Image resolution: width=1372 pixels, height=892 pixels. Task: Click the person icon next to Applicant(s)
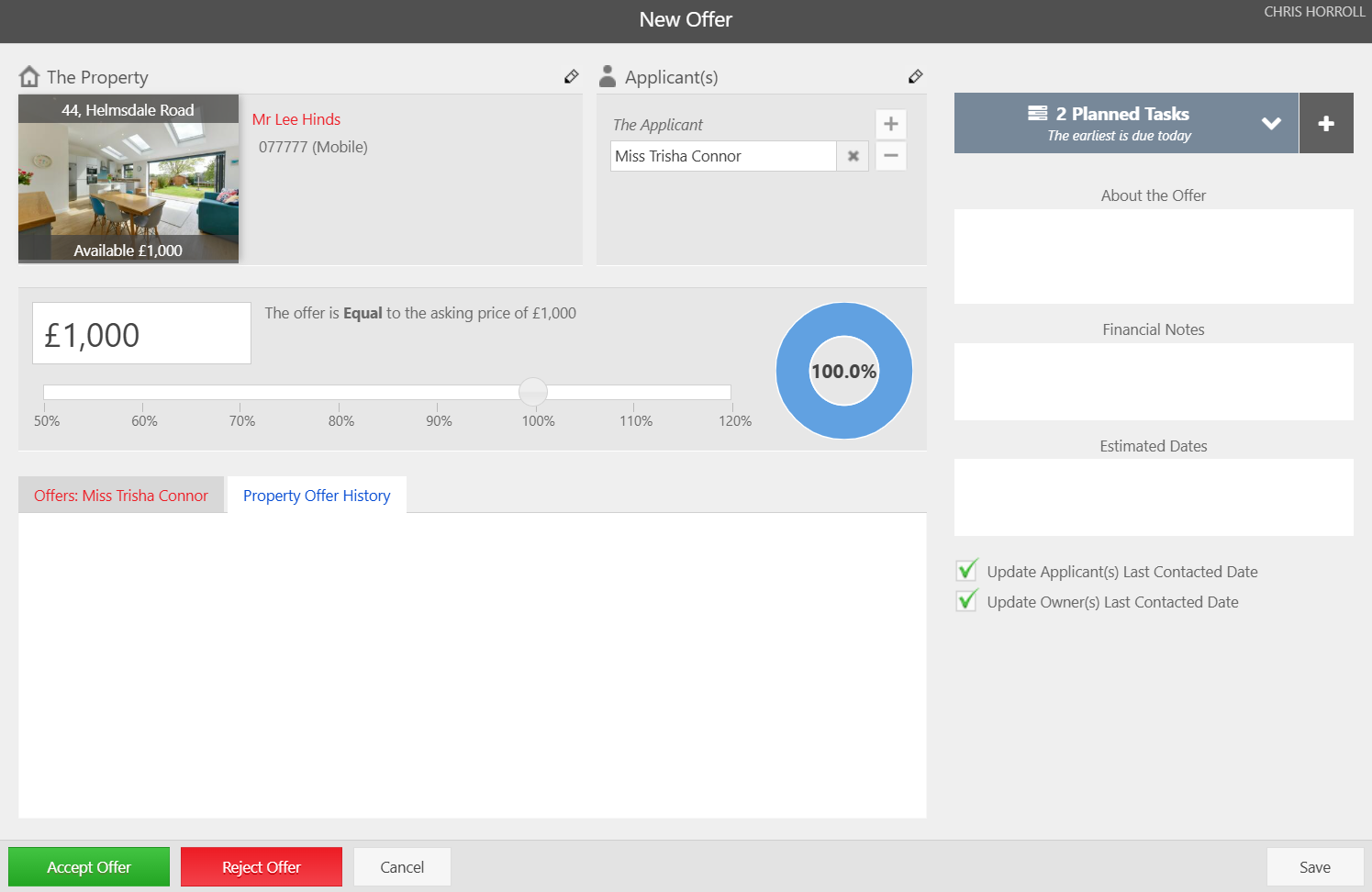click(608, 76)
